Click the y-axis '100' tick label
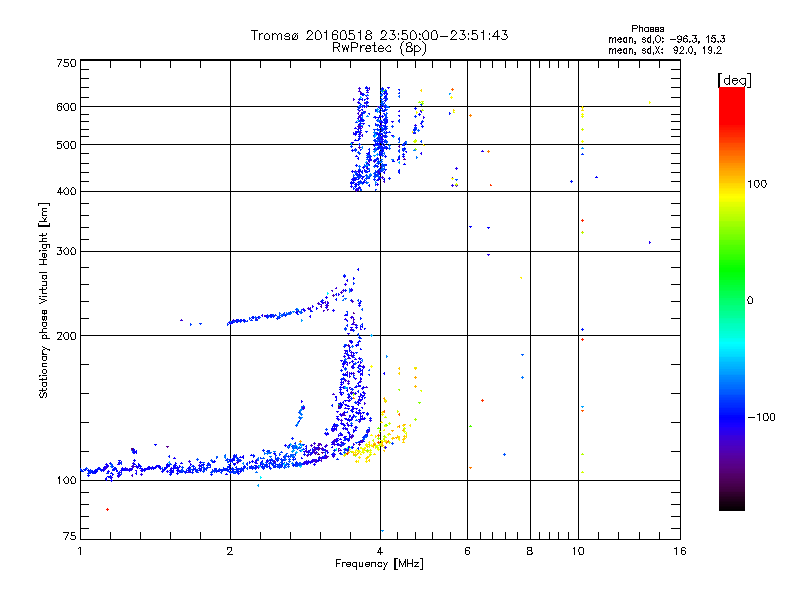 (x=66, y=480)
